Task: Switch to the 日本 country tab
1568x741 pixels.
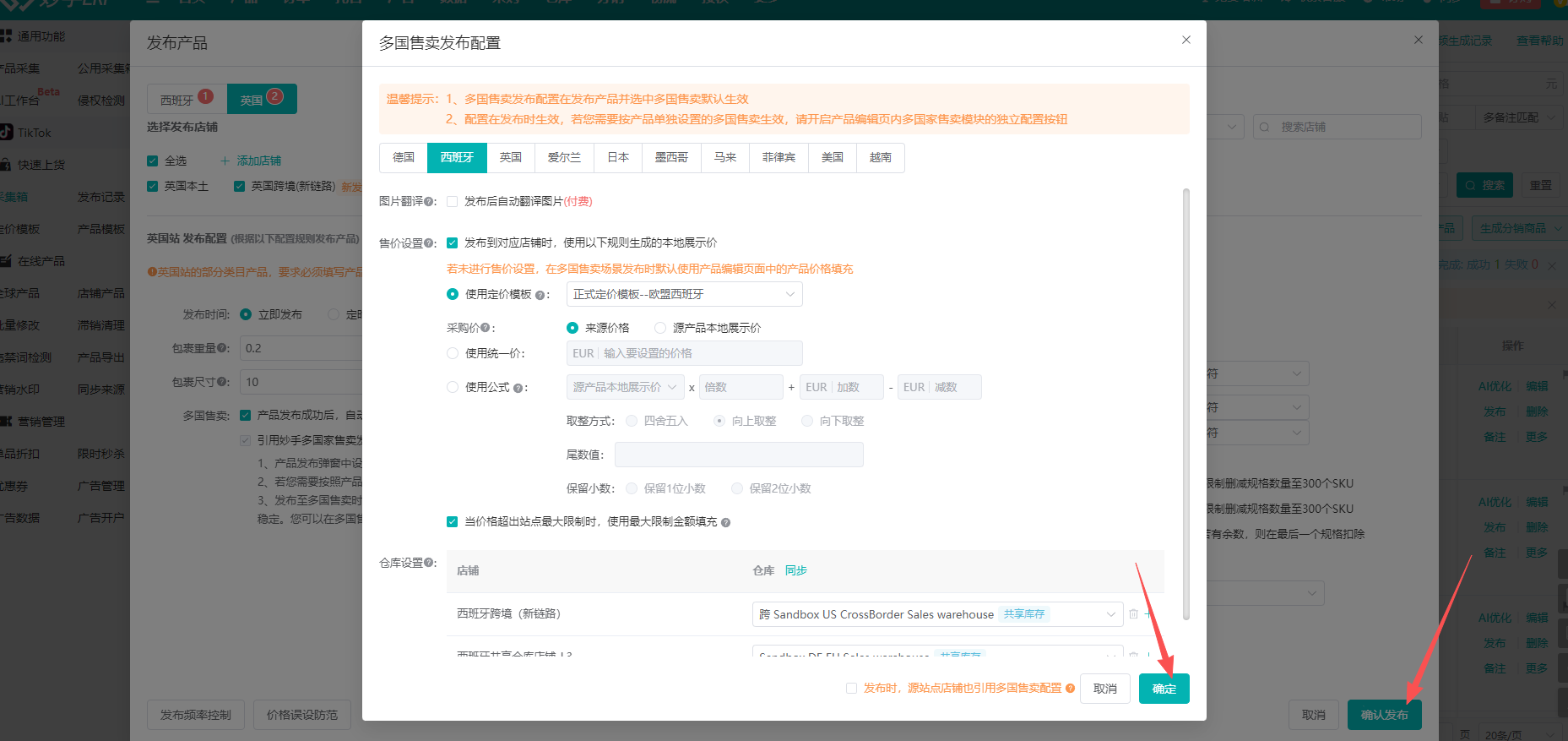Action: click(618, 158)
